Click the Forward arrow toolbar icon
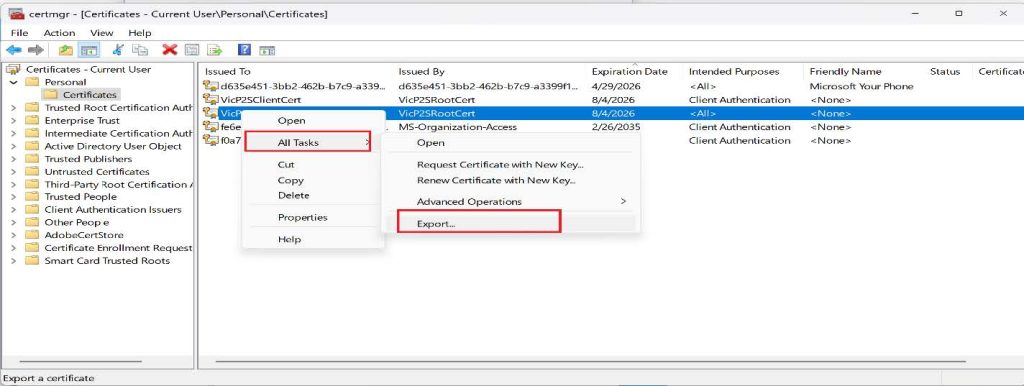Image resolution: width=1024 pixels, height=386 pixels. click(35, 50)
